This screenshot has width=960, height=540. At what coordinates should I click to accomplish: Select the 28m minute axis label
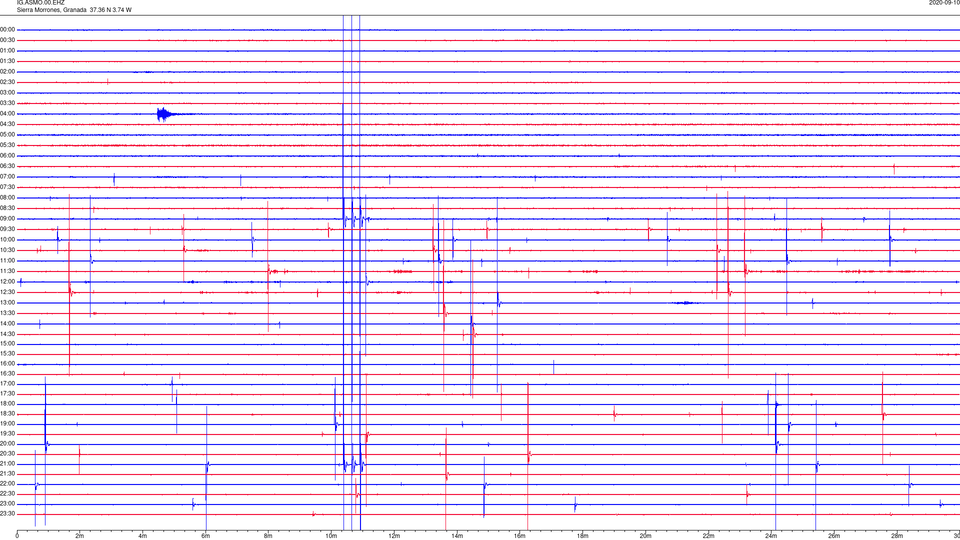897,536
